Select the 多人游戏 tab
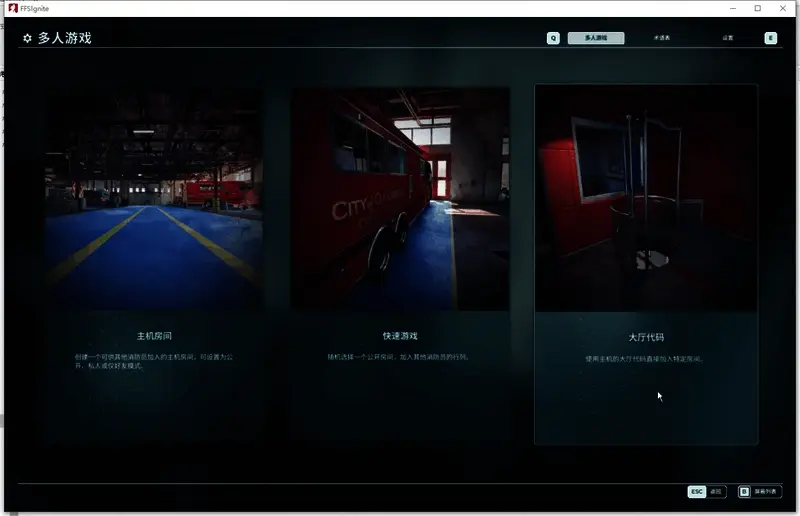 (x=596, y=38)
